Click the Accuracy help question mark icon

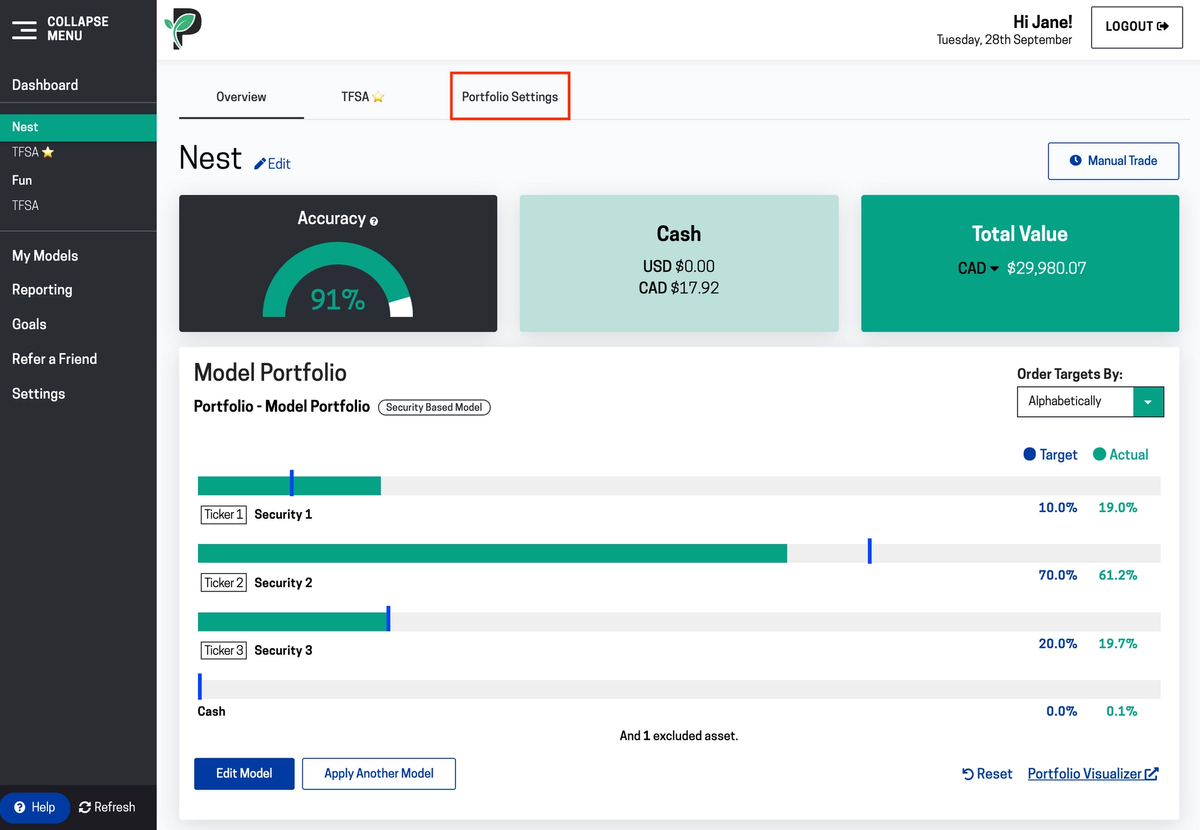(x=374, y=221)
